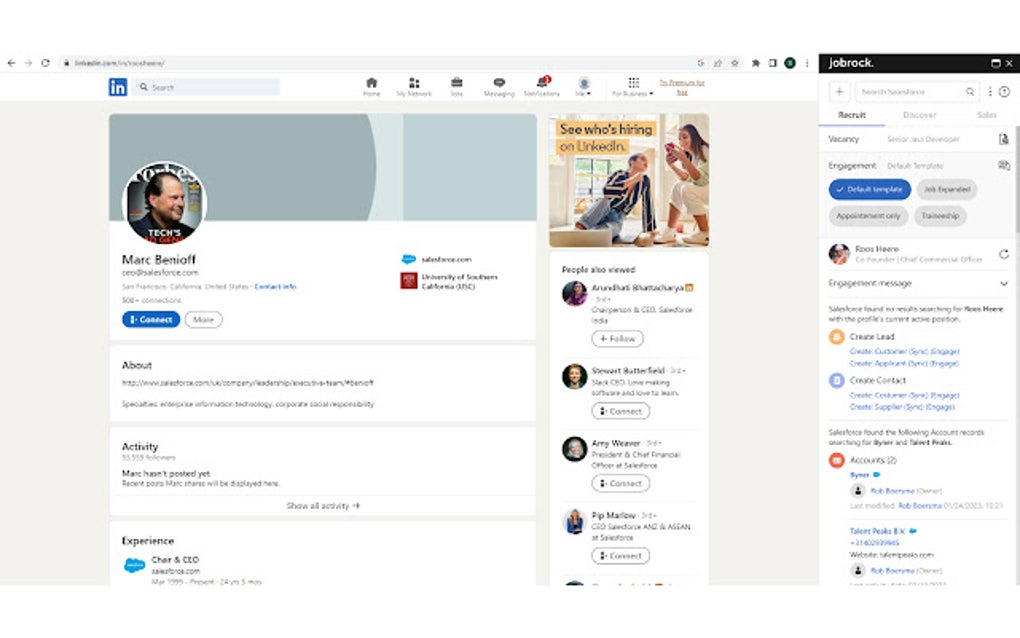1020x638 pixels.
Task: Click Create: Applicant (Sync) (Engage) link
Action: tap(904, 363)
